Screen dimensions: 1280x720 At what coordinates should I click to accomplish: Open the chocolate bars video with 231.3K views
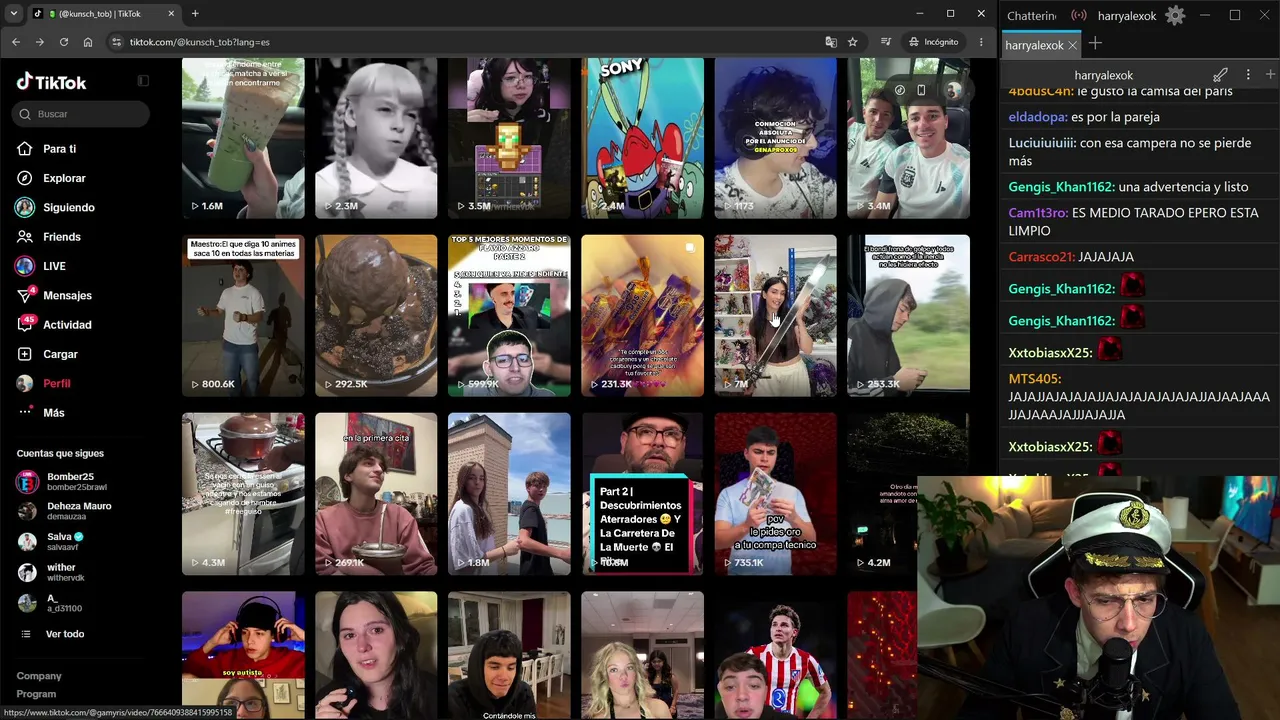pos(642,316)
